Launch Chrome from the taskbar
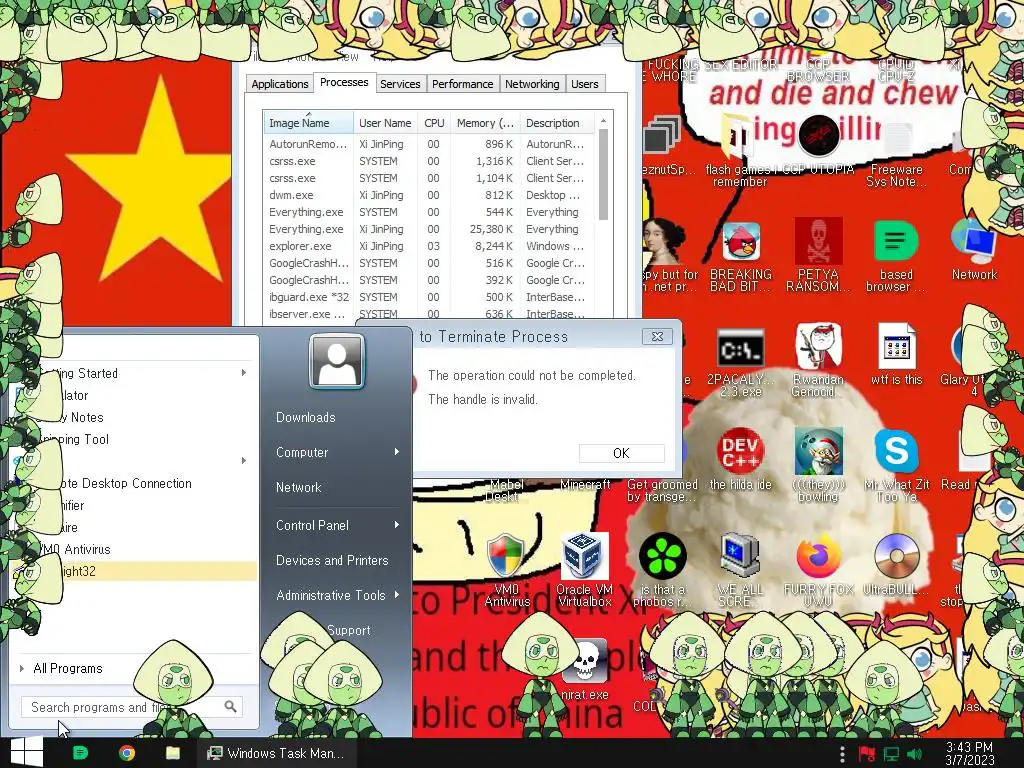The height and width of the screenshot is (768, 1024). [x=127, y=753]
